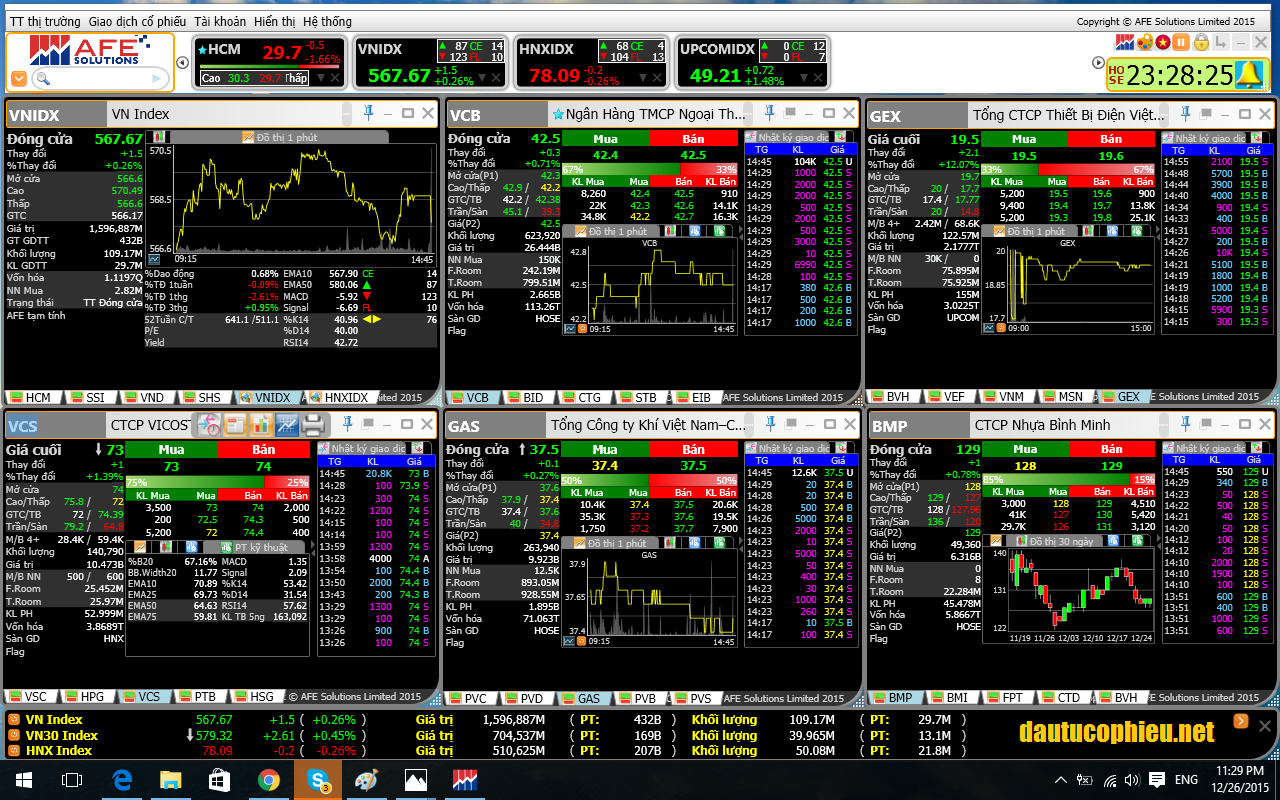Click the 67% buy ratio bar in VCB panel
1280x800 pixels.
[x=620, y=169]
